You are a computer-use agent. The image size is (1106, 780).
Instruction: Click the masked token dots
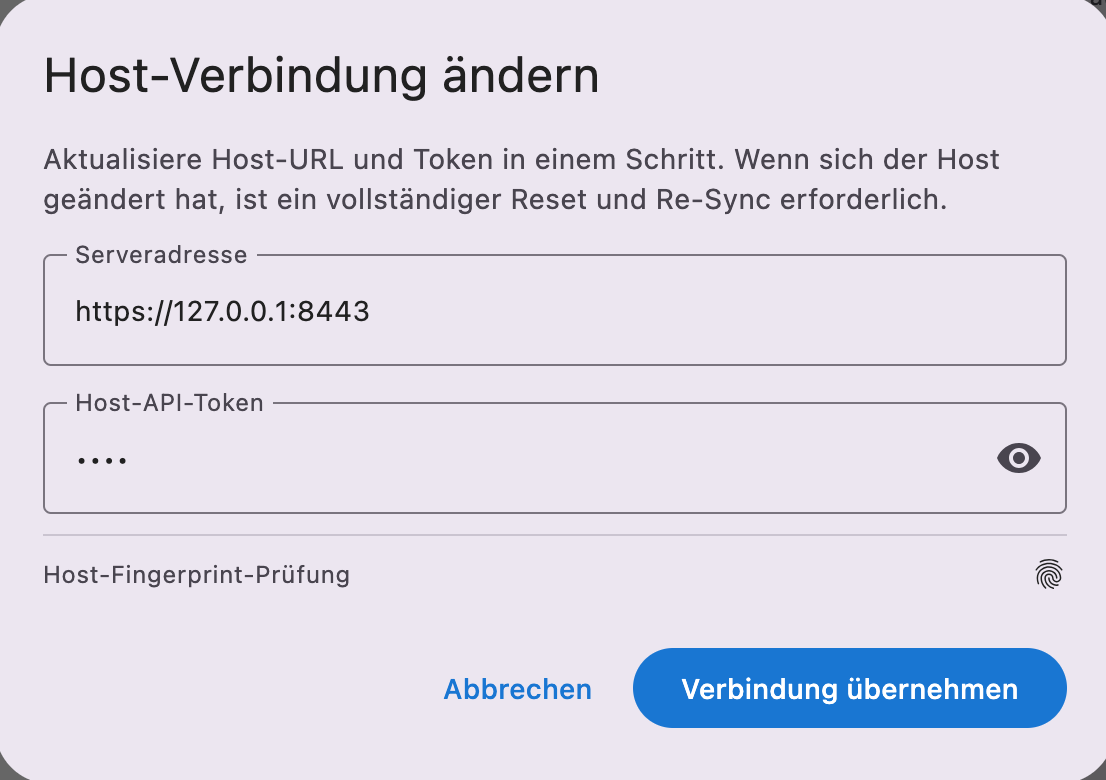pos(101,458)
